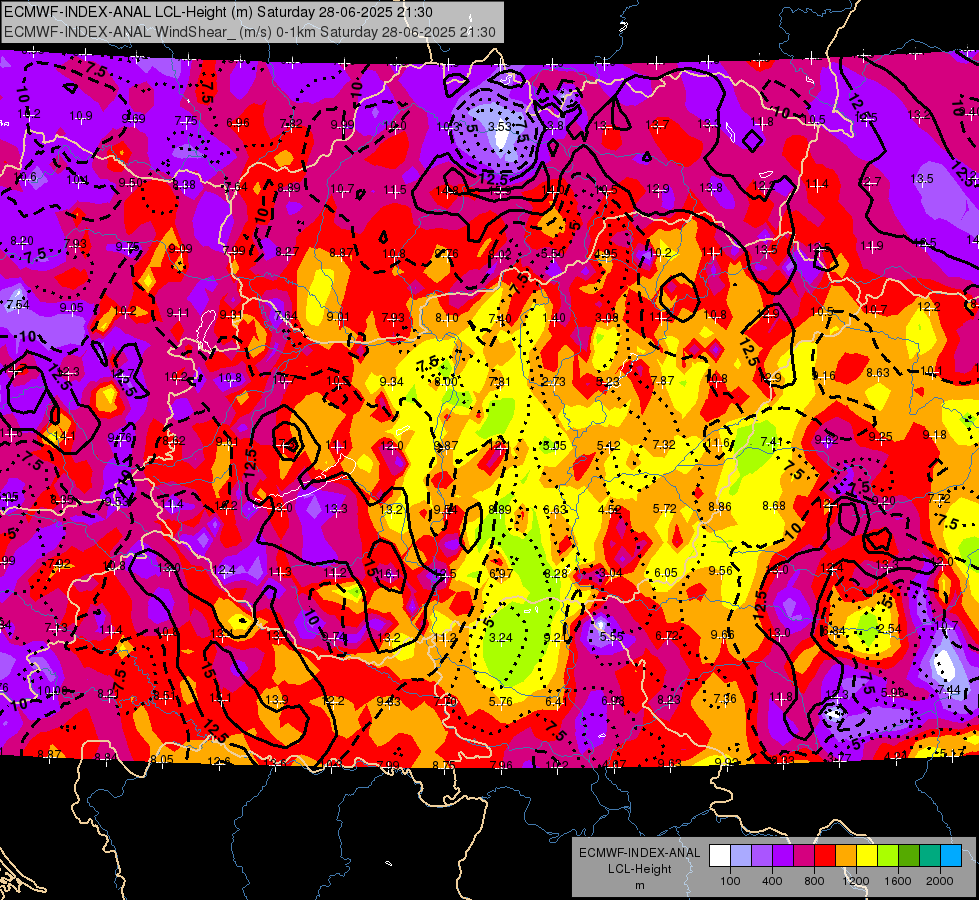
Task: Click the wind shear value 9.01
Action: click(338, 317)
